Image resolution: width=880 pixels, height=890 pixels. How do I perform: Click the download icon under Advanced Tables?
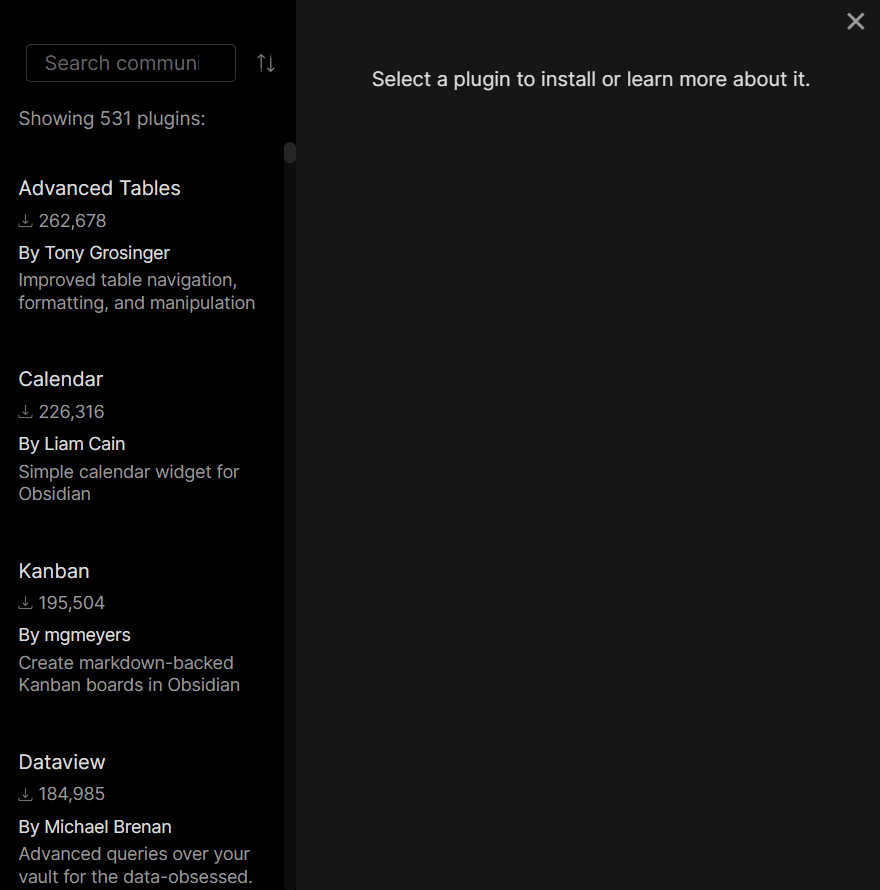pos(26,221)
